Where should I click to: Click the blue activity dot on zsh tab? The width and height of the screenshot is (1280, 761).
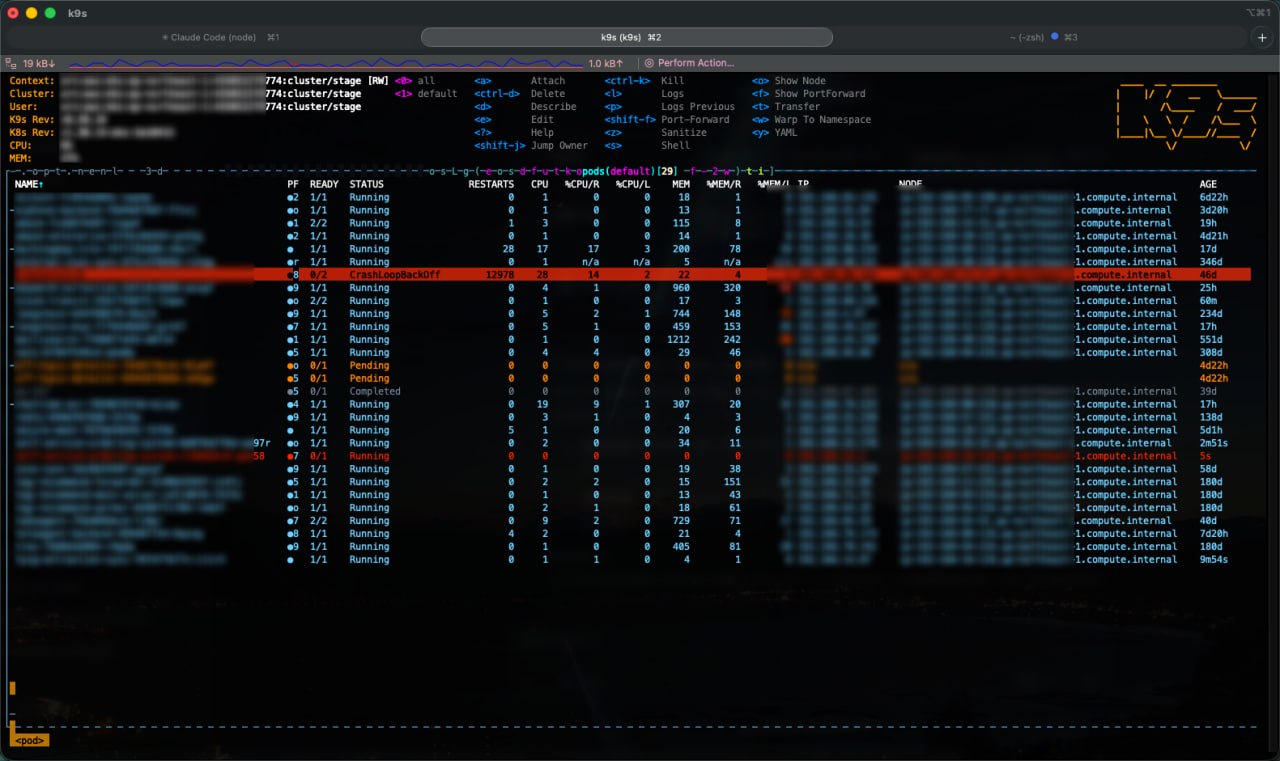point(1054,37)
